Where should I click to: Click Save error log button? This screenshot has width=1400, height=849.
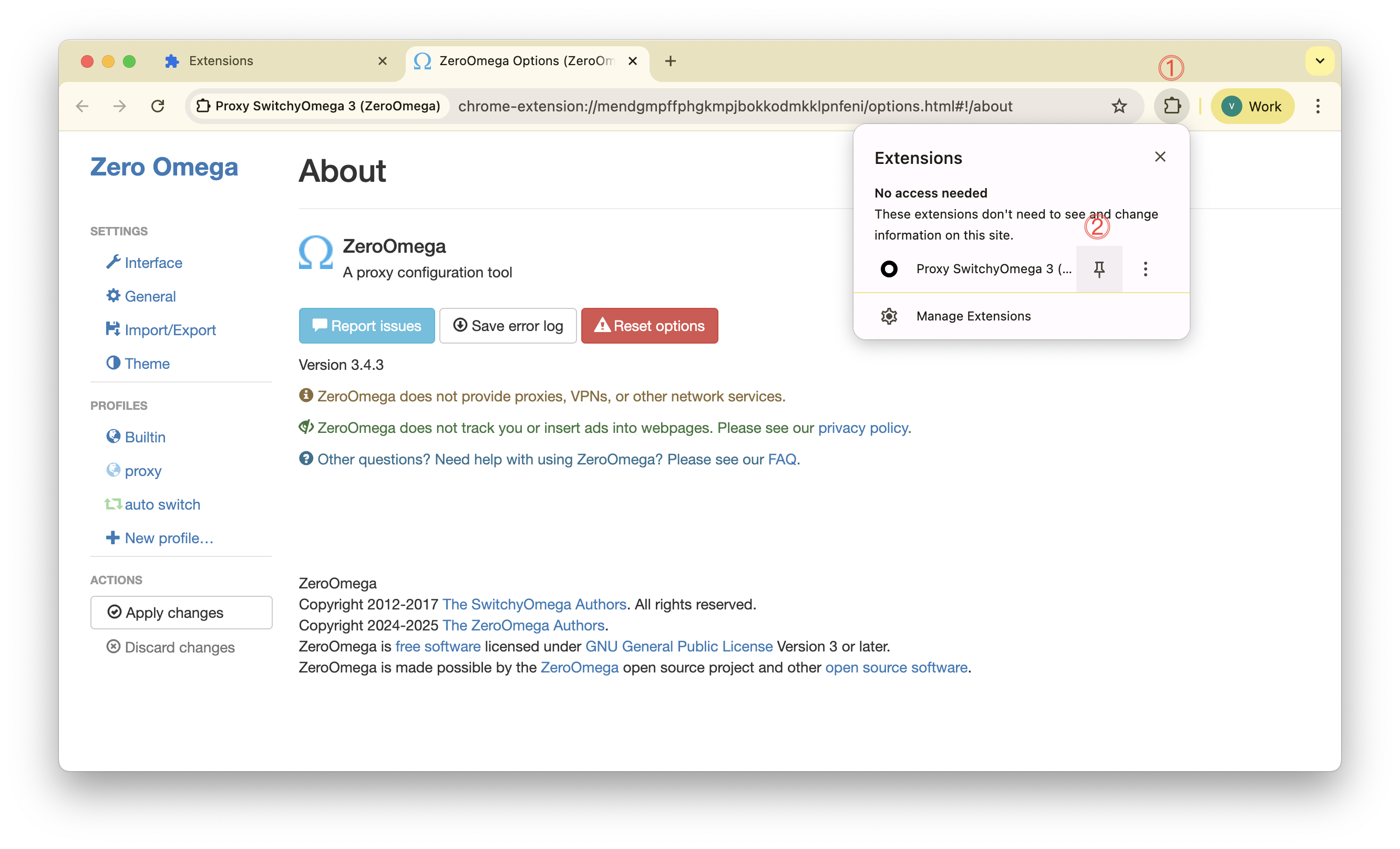click(508, 326)
